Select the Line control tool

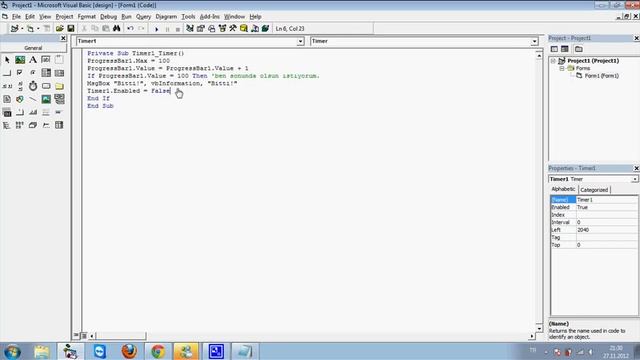[33, 99]
